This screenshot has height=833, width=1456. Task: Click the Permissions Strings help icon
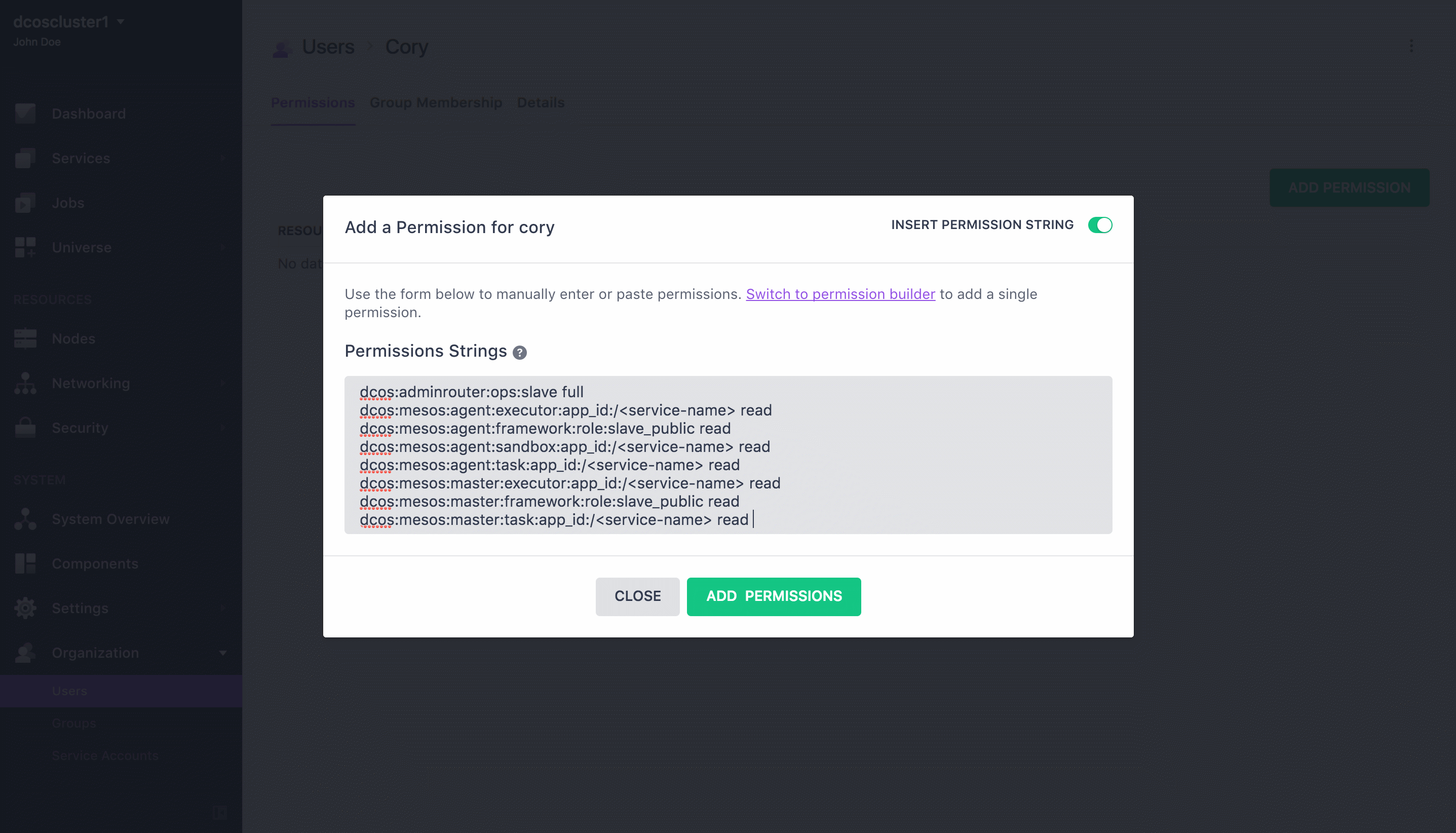pos(520,353)
